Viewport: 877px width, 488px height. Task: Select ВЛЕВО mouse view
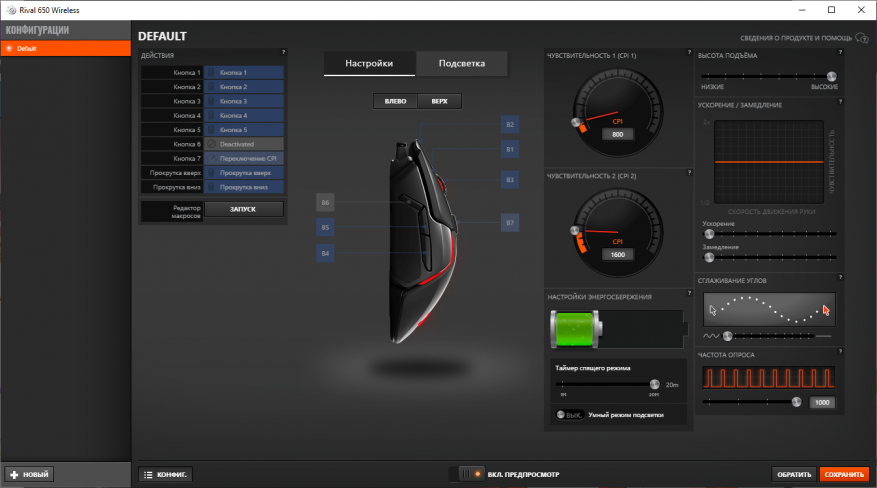point(395,101)
